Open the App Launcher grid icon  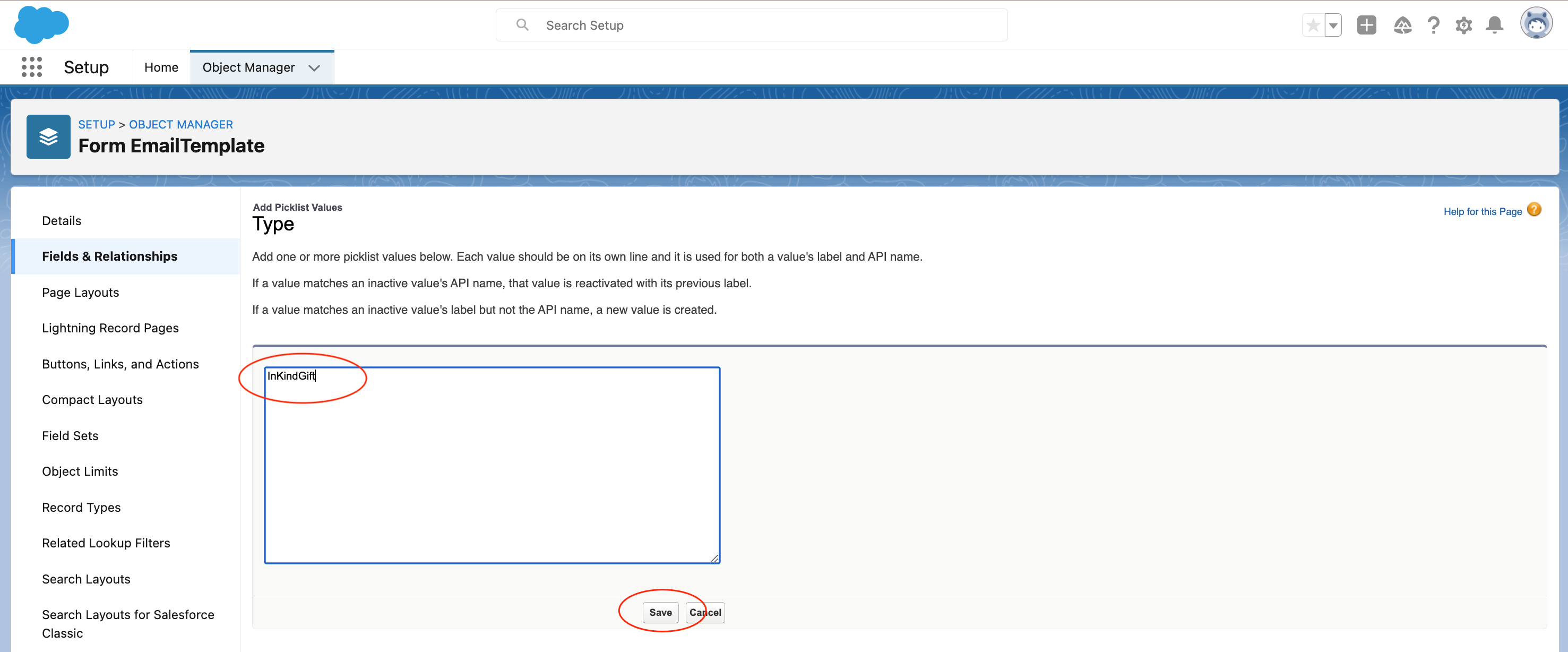click(x=32, y=67)
